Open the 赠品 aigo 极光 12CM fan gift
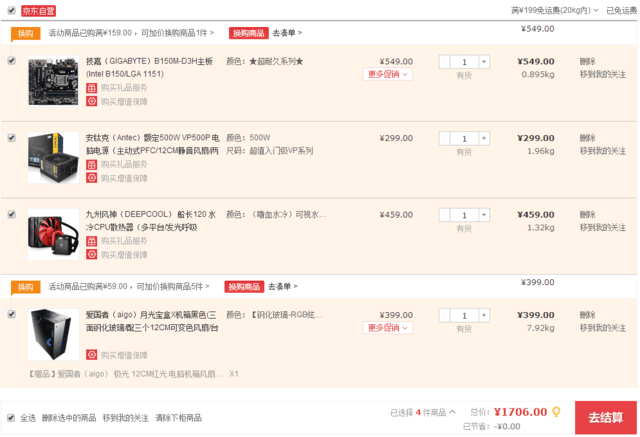 coord(126,374)
